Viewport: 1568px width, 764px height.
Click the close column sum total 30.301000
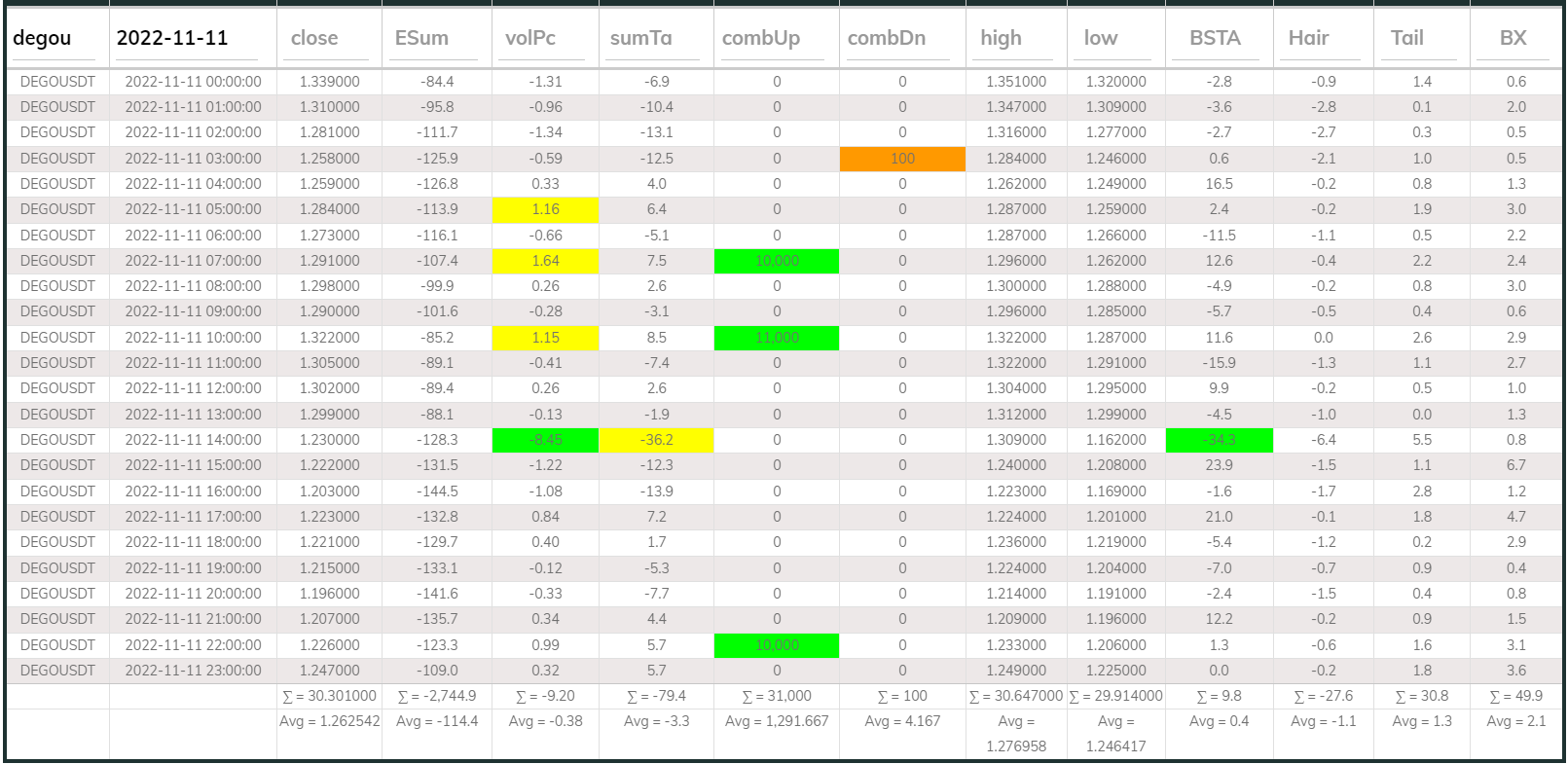tap(329, 696)
